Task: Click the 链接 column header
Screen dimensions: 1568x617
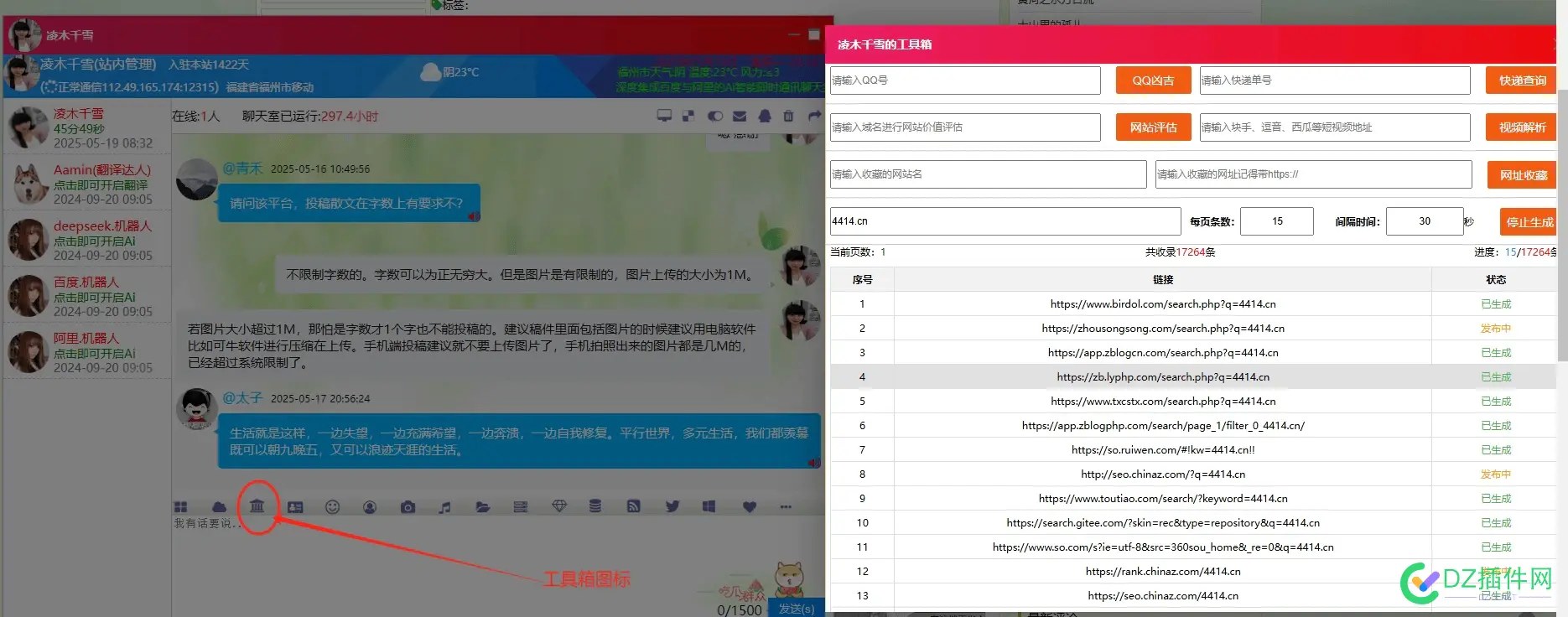Action: coord(1163,280)
